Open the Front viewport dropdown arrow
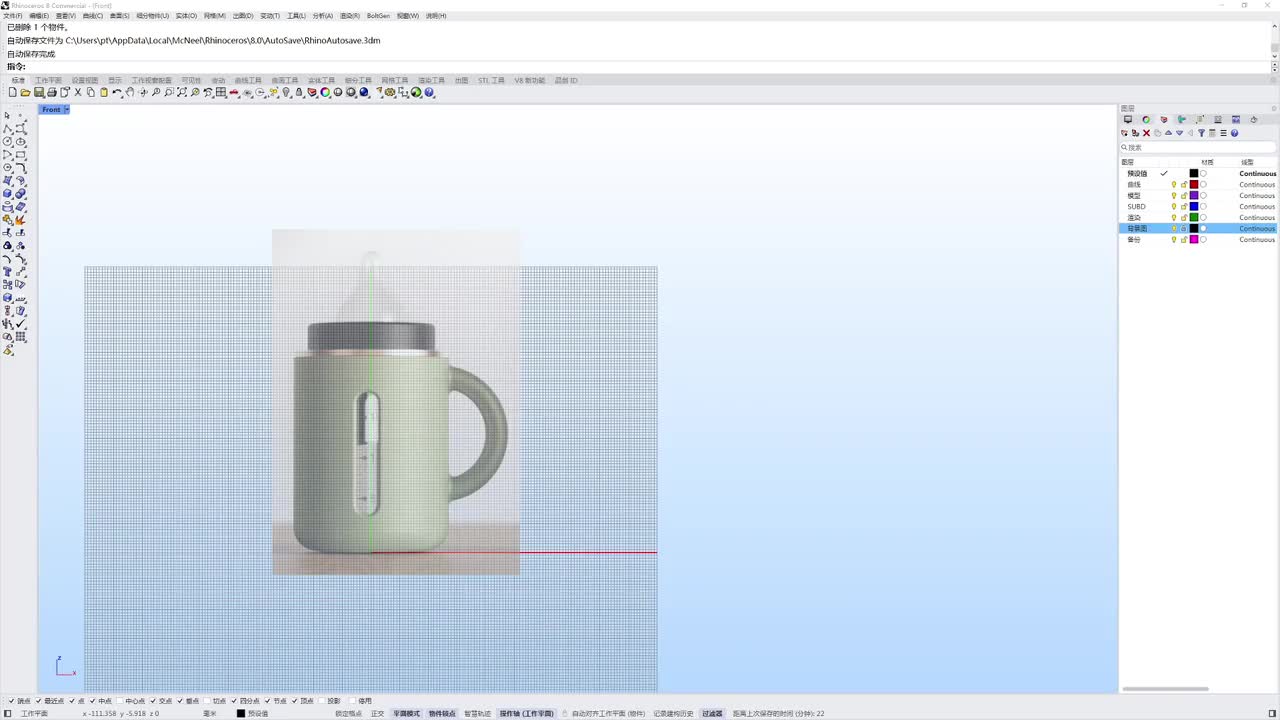 (x=66, y=109)
